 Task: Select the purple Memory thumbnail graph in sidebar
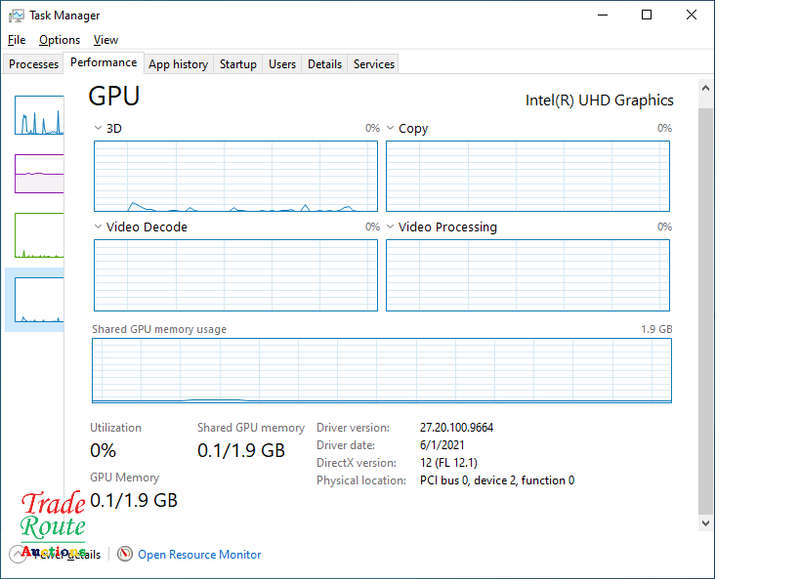pos(39,173)
